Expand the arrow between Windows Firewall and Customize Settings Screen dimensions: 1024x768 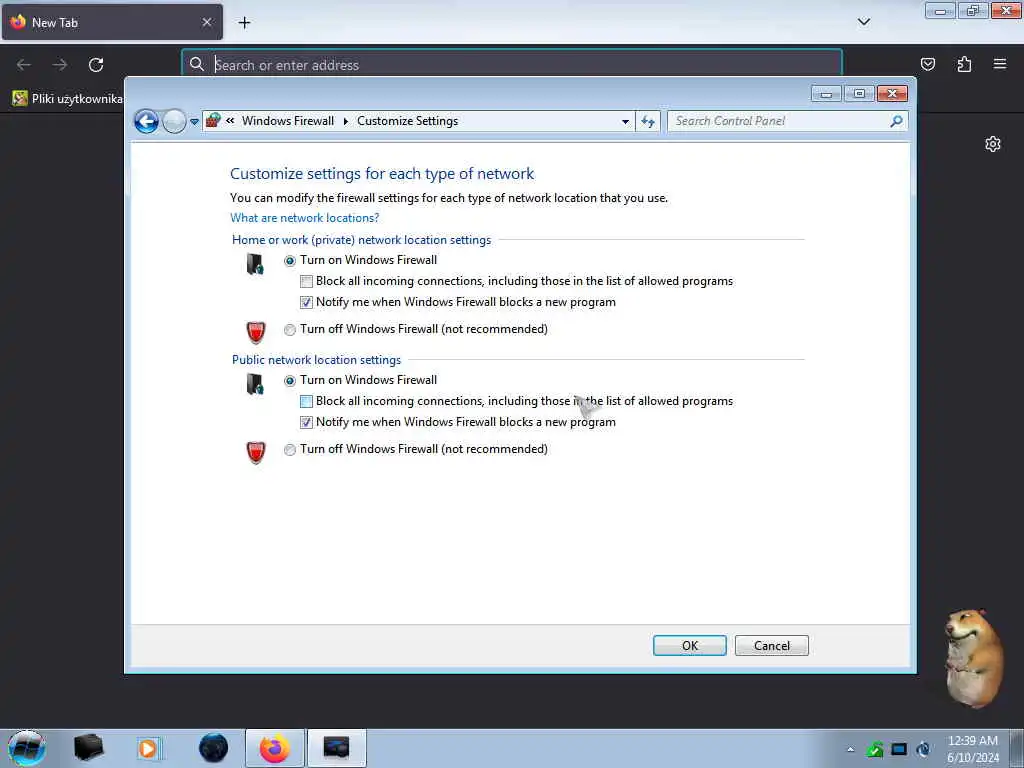point(345,121)
